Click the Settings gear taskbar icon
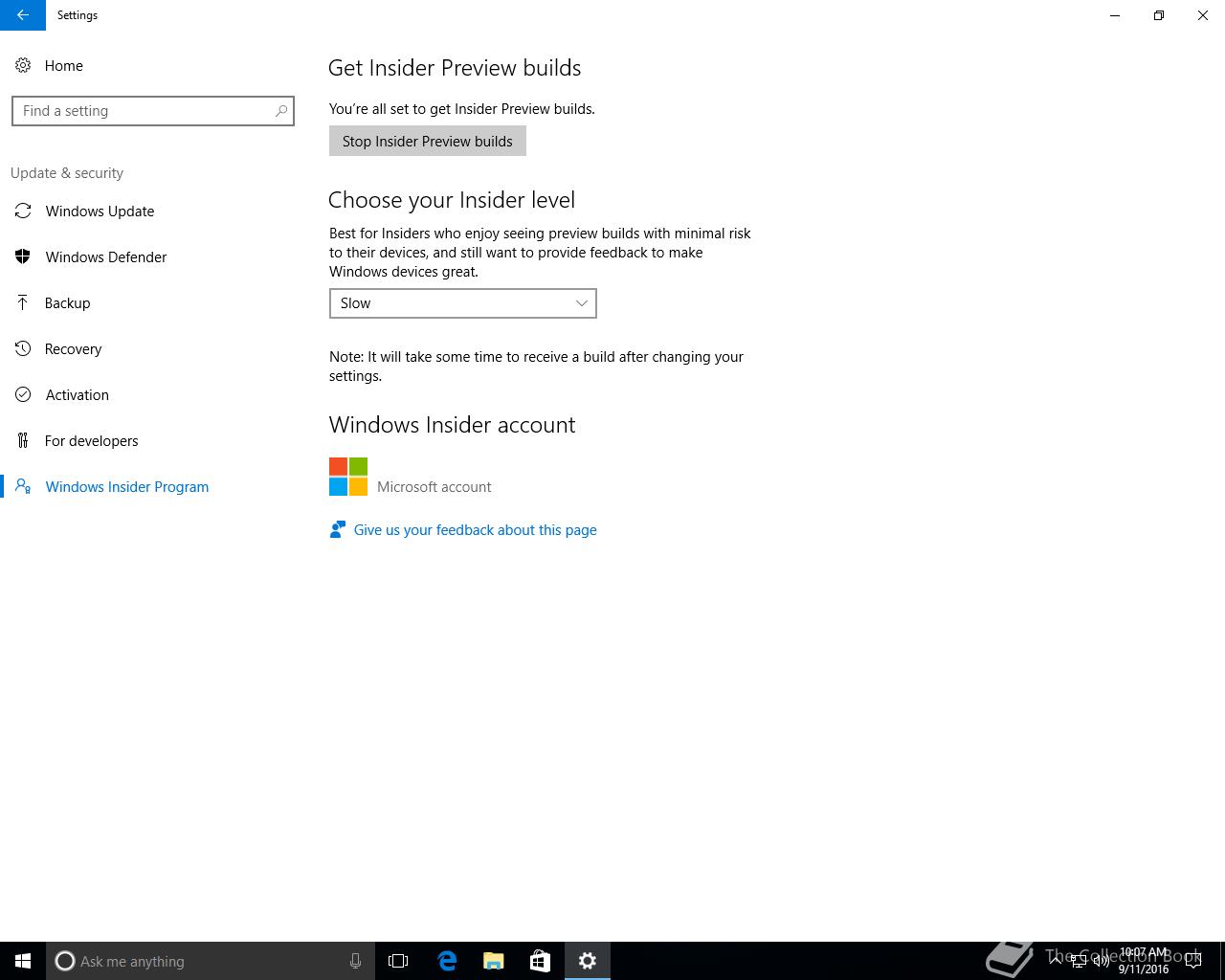This screenshot has width=1225, height=980. 588,961
